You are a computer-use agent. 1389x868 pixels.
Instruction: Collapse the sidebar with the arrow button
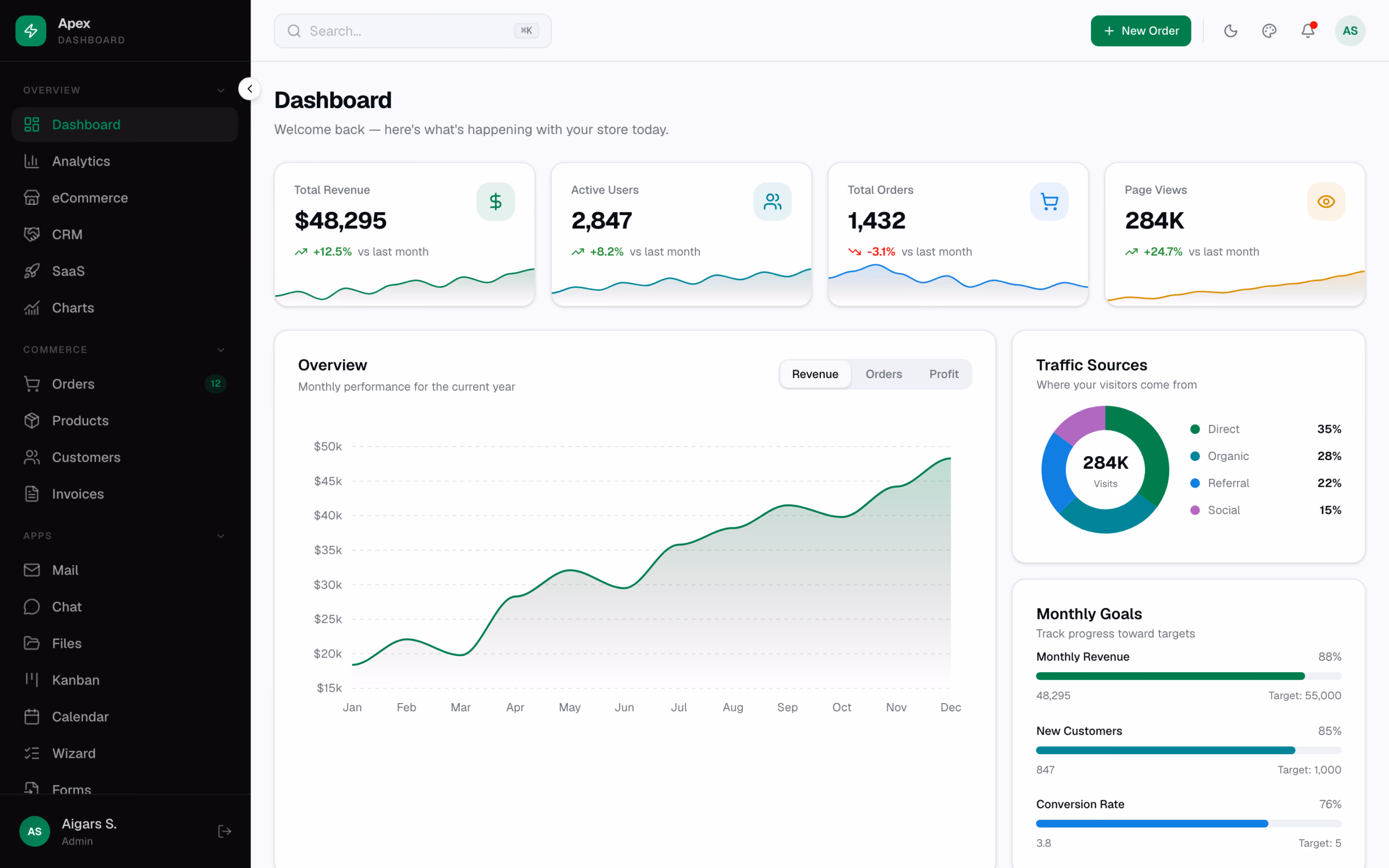point(250,89)
